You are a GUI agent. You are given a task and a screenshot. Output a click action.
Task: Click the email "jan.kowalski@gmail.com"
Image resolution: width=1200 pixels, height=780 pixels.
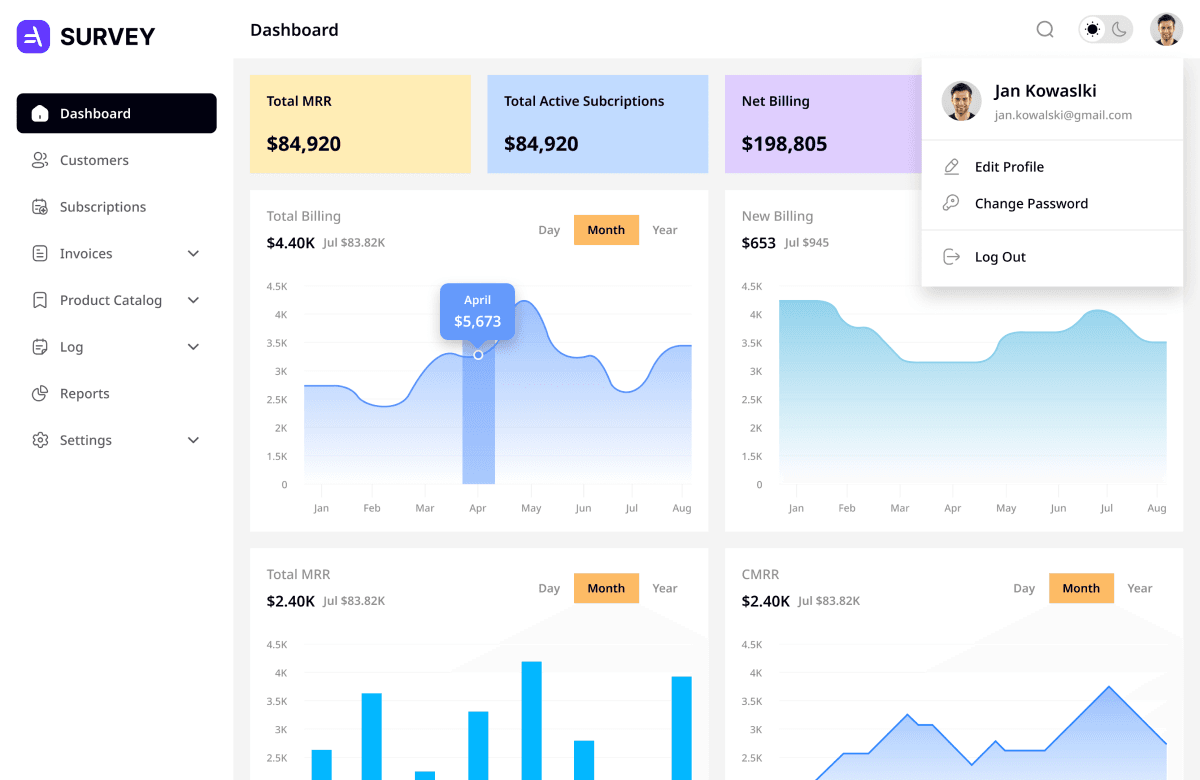coord(1063,115)
